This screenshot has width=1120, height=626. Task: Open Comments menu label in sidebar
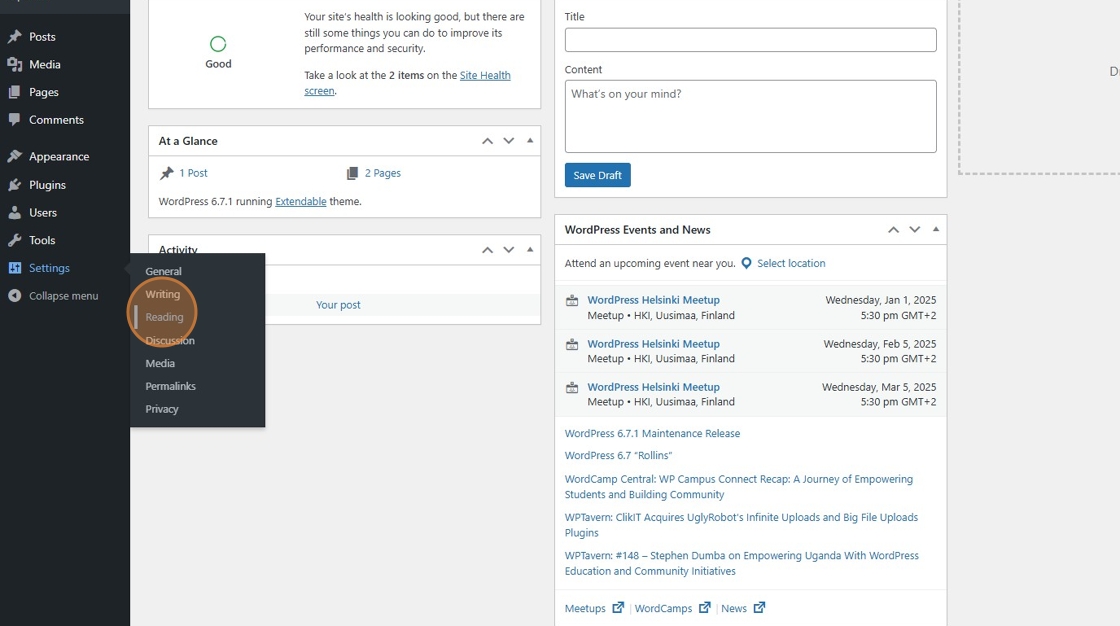pos(56,120)
